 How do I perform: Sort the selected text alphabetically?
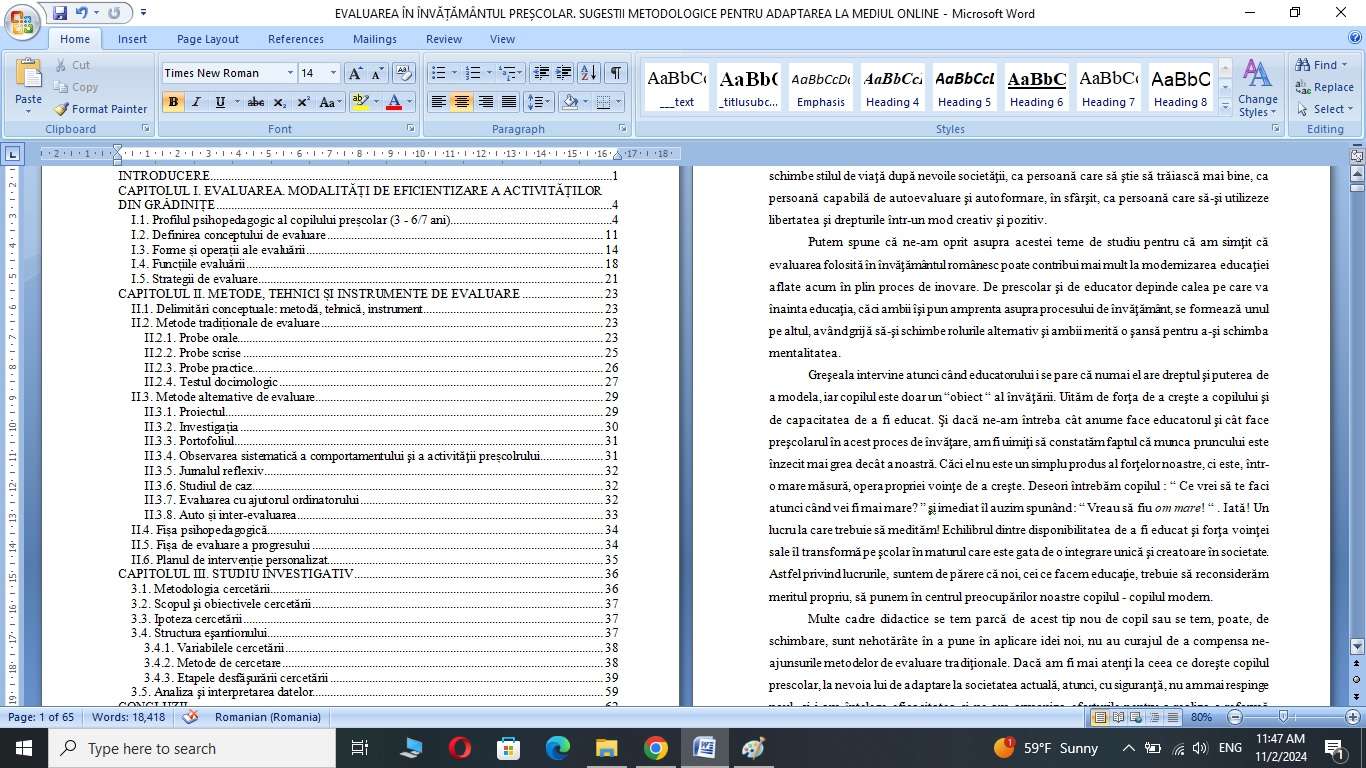pyautogui.click(x=589, y=73)
